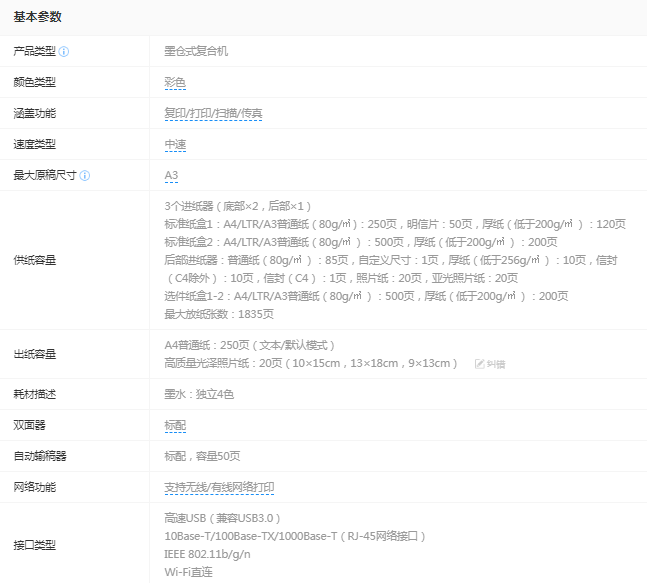Click the 标配 link in 双面器 row
Screen dimensions: 647x583
[175, 425]
